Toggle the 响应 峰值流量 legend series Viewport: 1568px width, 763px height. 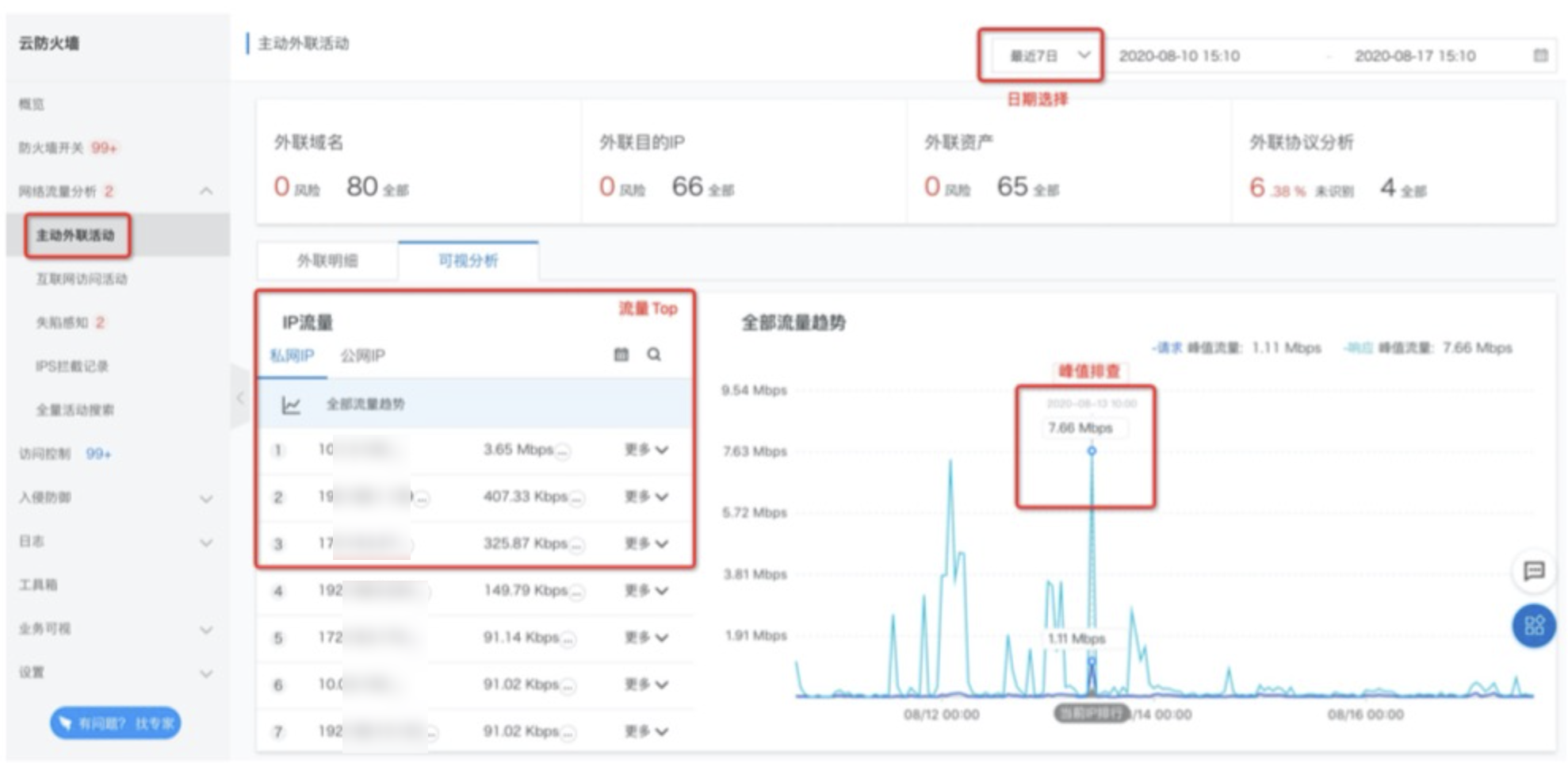pos(1428,348)
